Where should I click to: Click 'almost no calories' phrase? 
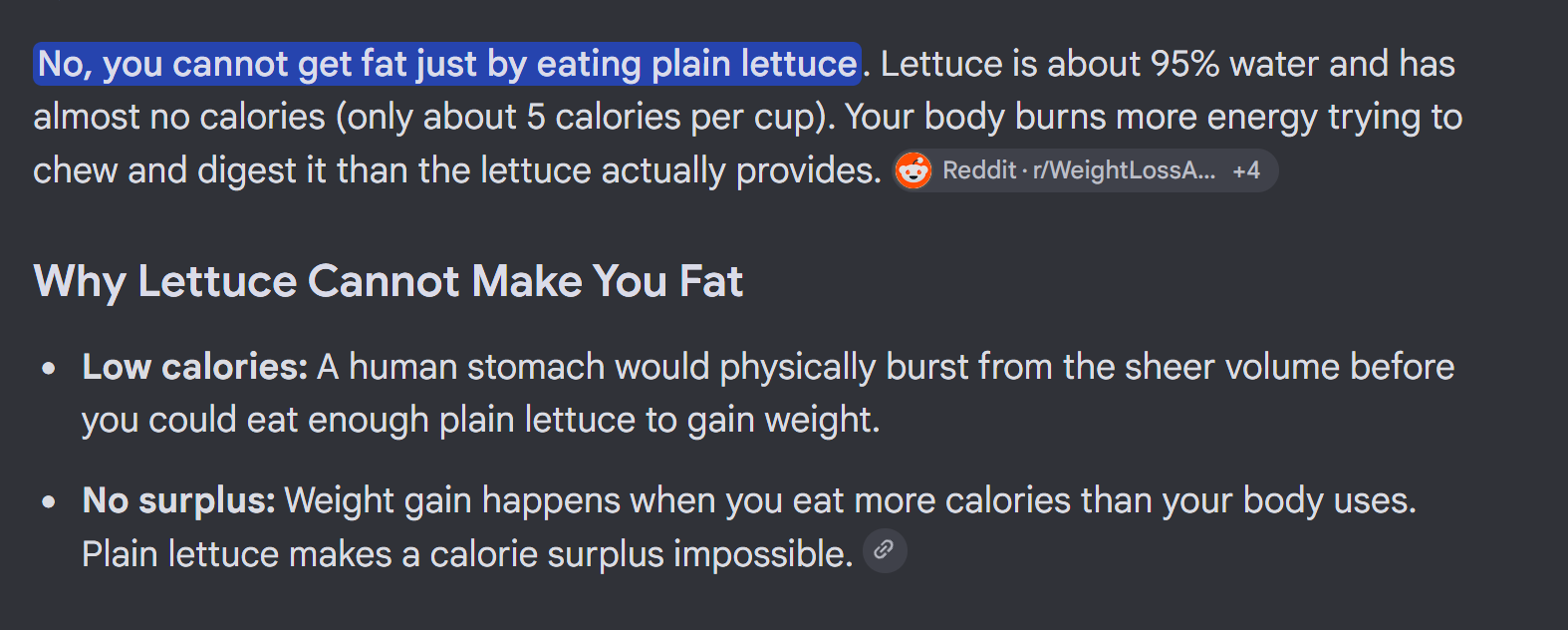click(x=179, y=118)
